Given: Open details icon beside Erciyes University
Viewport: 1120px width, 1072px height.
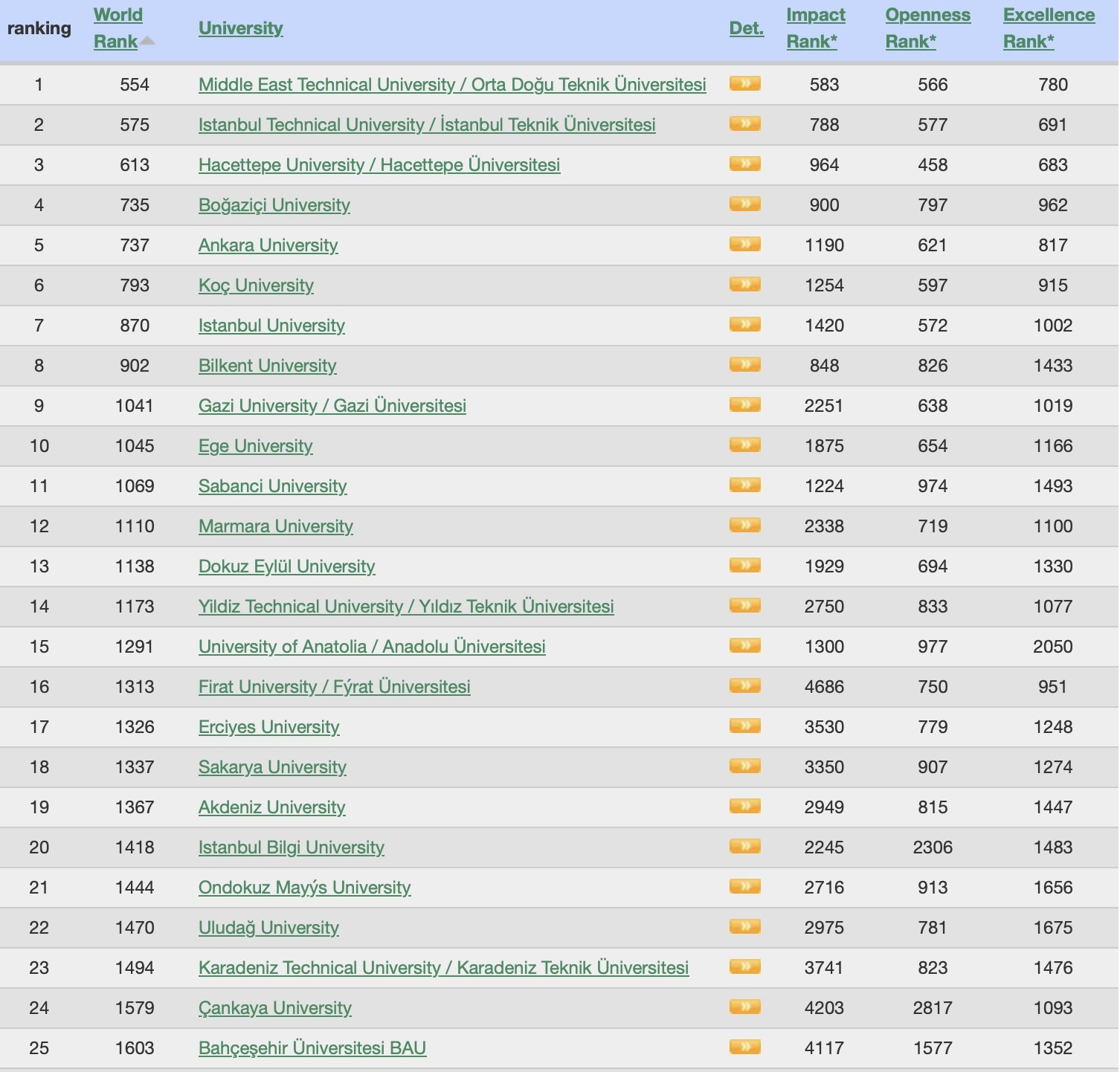Looking at the screenshot, I should point(744,726).
